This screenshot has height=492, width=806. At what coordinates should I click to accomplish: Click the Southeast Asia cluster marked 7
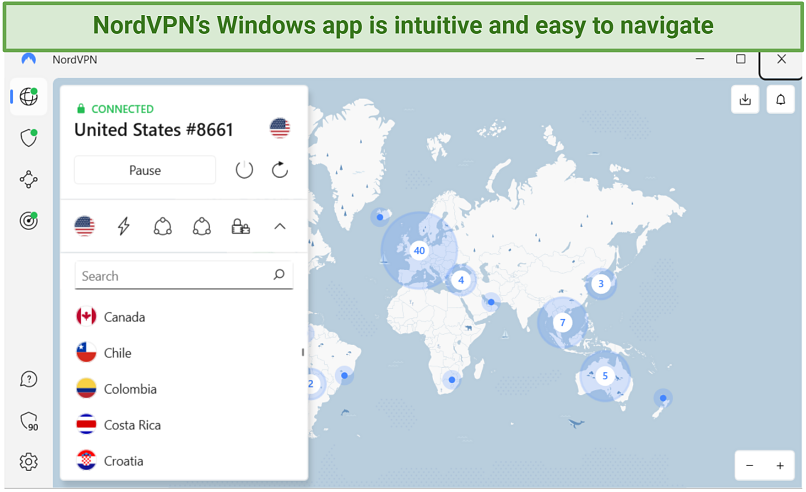point(562,322)
